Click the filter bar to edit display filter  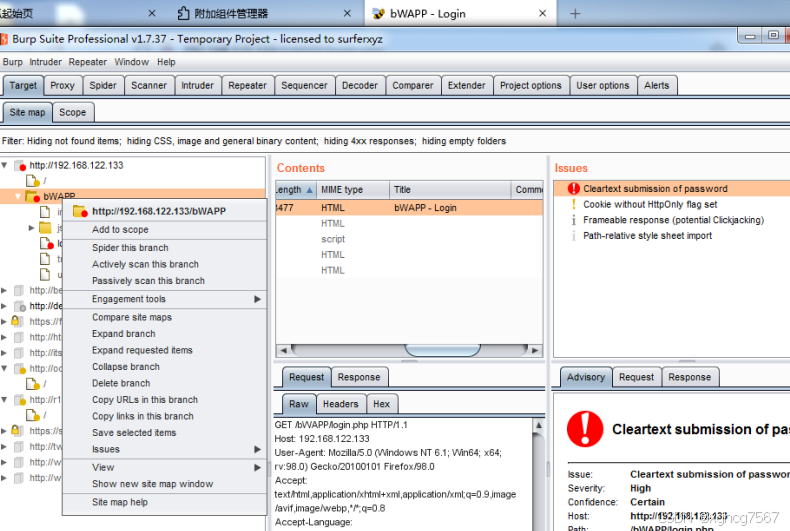pyautogui.click(x=395, y=141)
